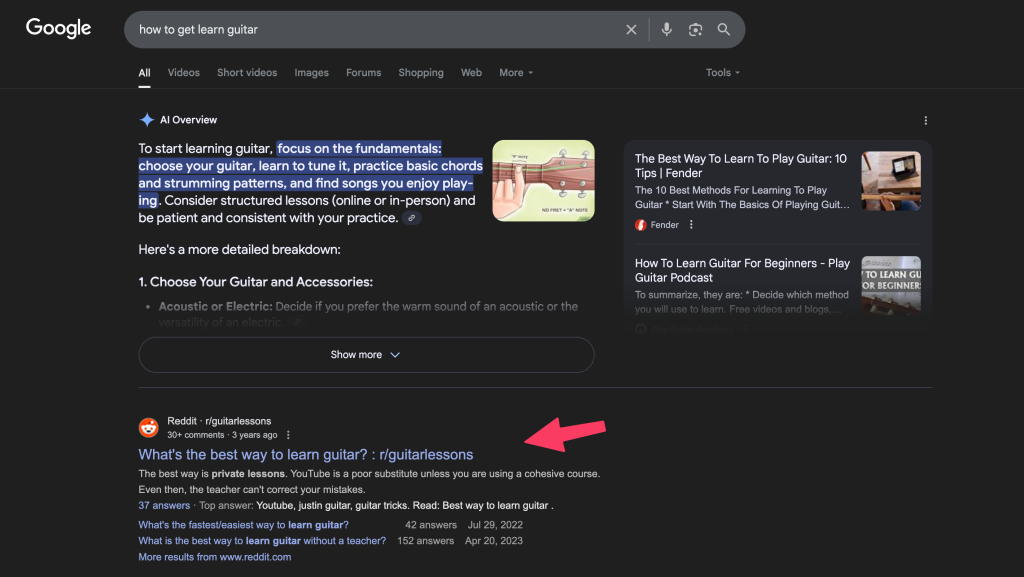This screenshot has width=1024, height=577.
Task: Click the source link icon after the AI summary
Action: click(412, 218)
